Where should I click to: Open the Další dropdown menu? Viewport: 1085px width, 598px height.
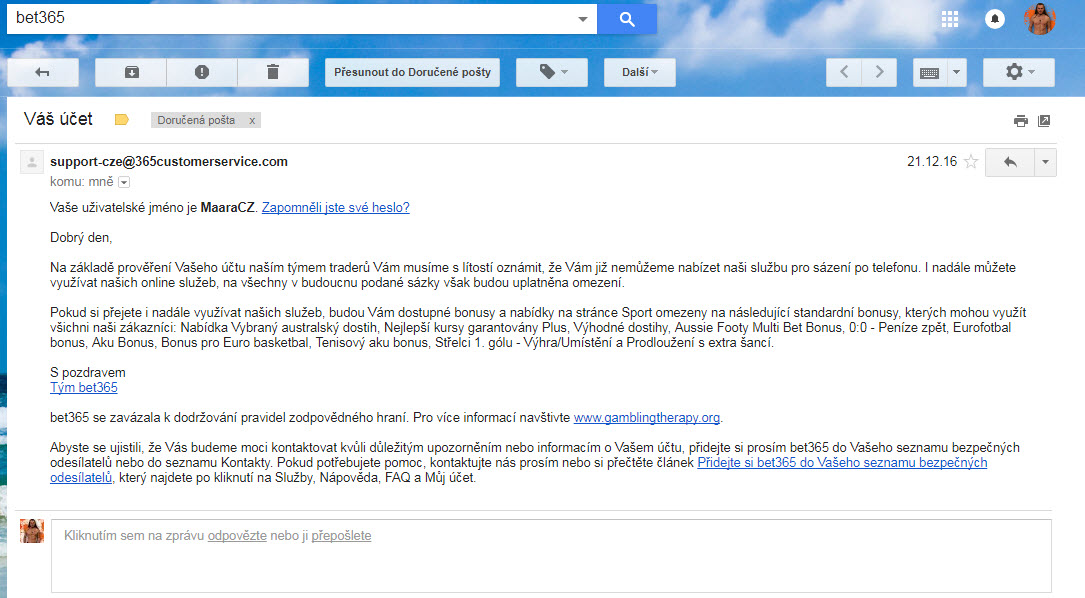(x=639, y=72)
